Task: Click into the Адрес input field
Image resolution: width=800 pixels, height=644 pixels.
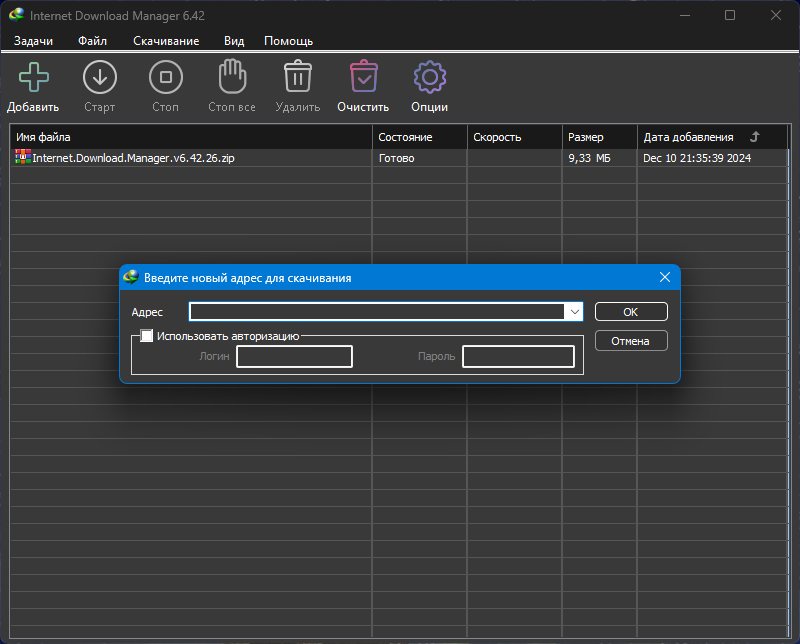Action: pos(377,312)
